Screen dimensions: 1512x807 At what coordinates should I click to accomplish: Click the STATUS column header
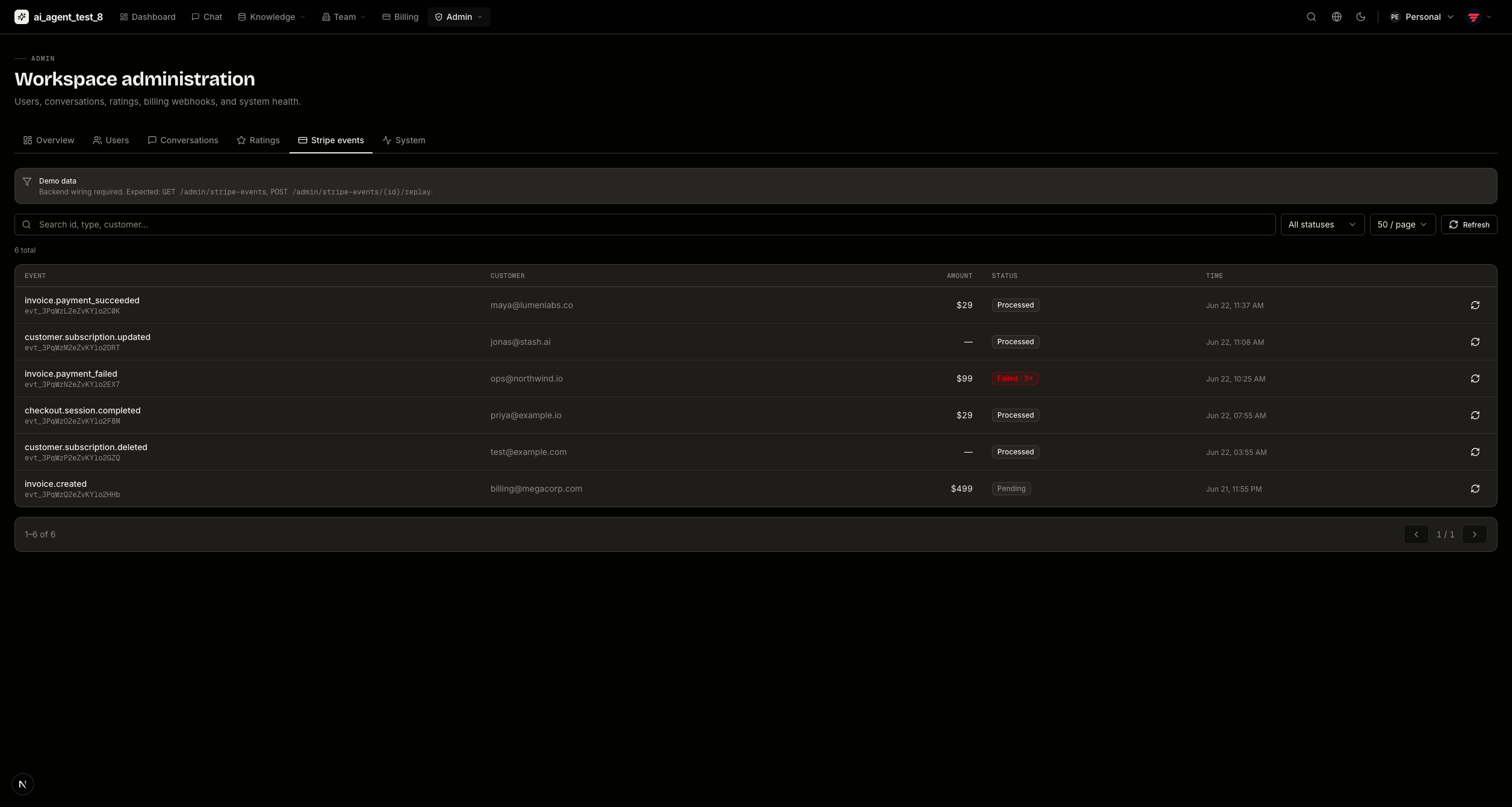pos(1005,276)
